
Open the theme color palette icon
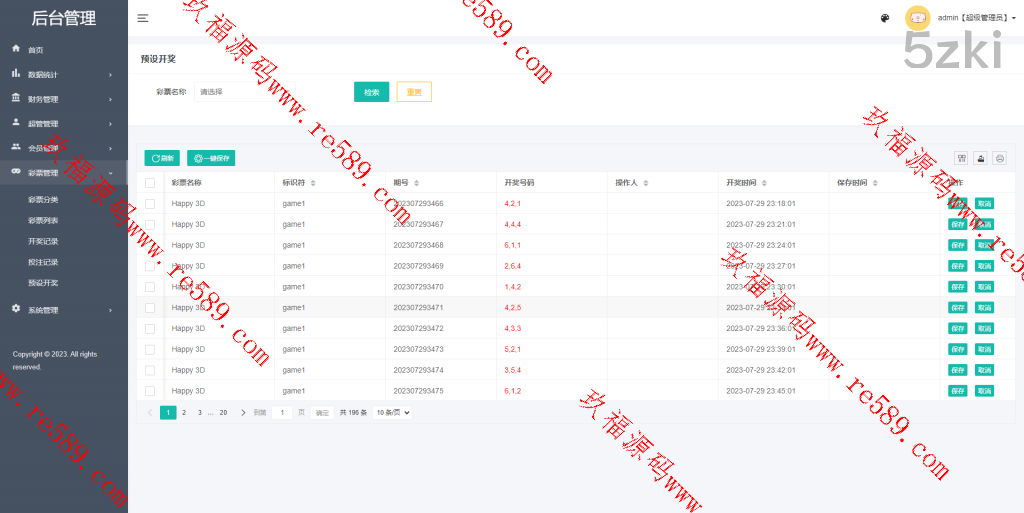pos(885,18)
